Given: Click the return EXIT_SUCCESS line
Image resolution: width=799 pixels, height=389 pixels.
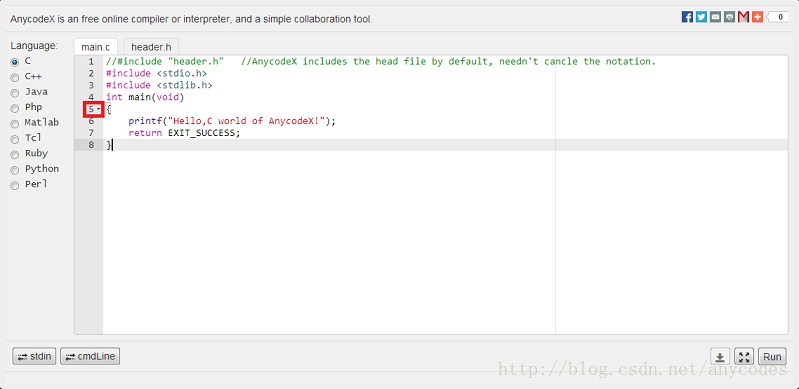Looking at the screenshot, I should (184, 133).
